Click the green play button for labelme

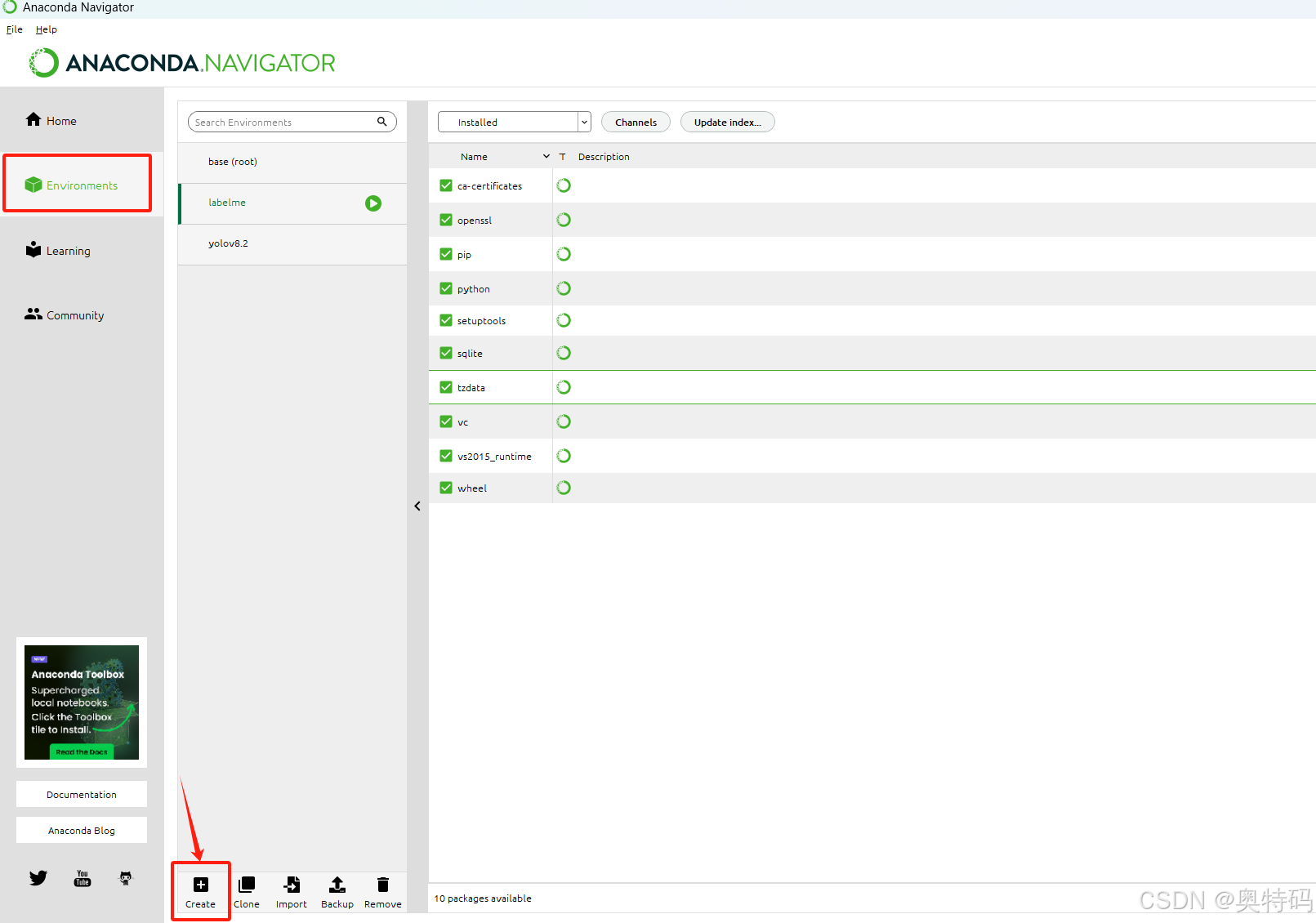(373, 203)
